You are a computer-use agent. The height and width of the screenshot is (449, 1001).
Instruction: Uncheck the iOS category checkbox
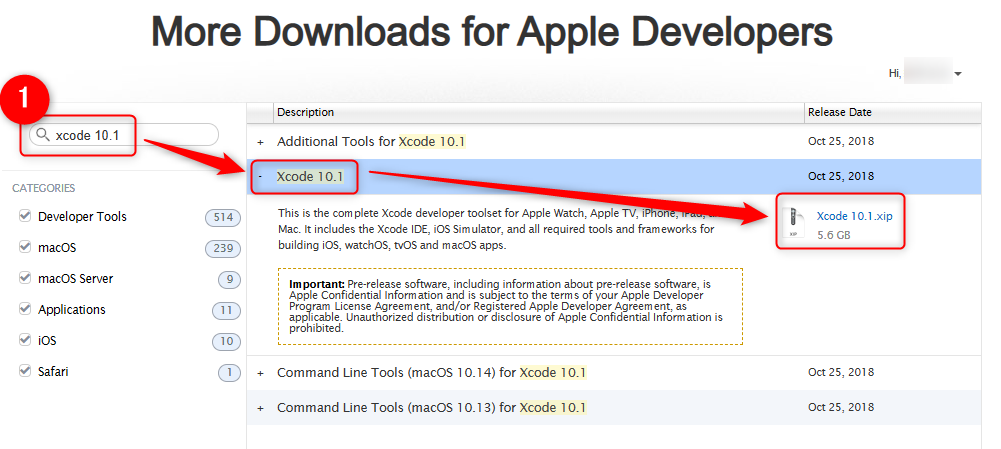click(x=25, y=340)
